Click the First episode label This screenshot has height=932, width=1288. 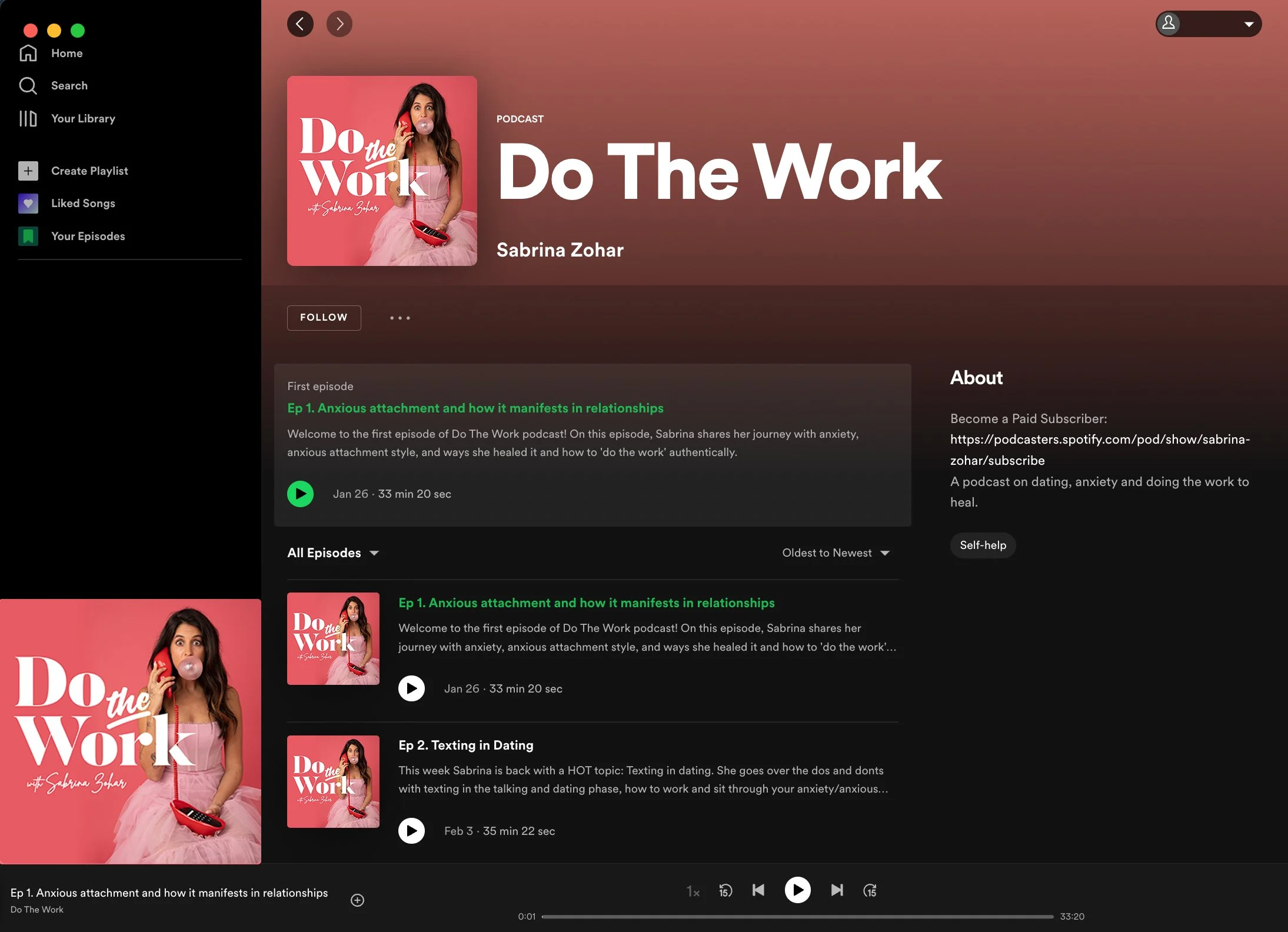(320, 386)
